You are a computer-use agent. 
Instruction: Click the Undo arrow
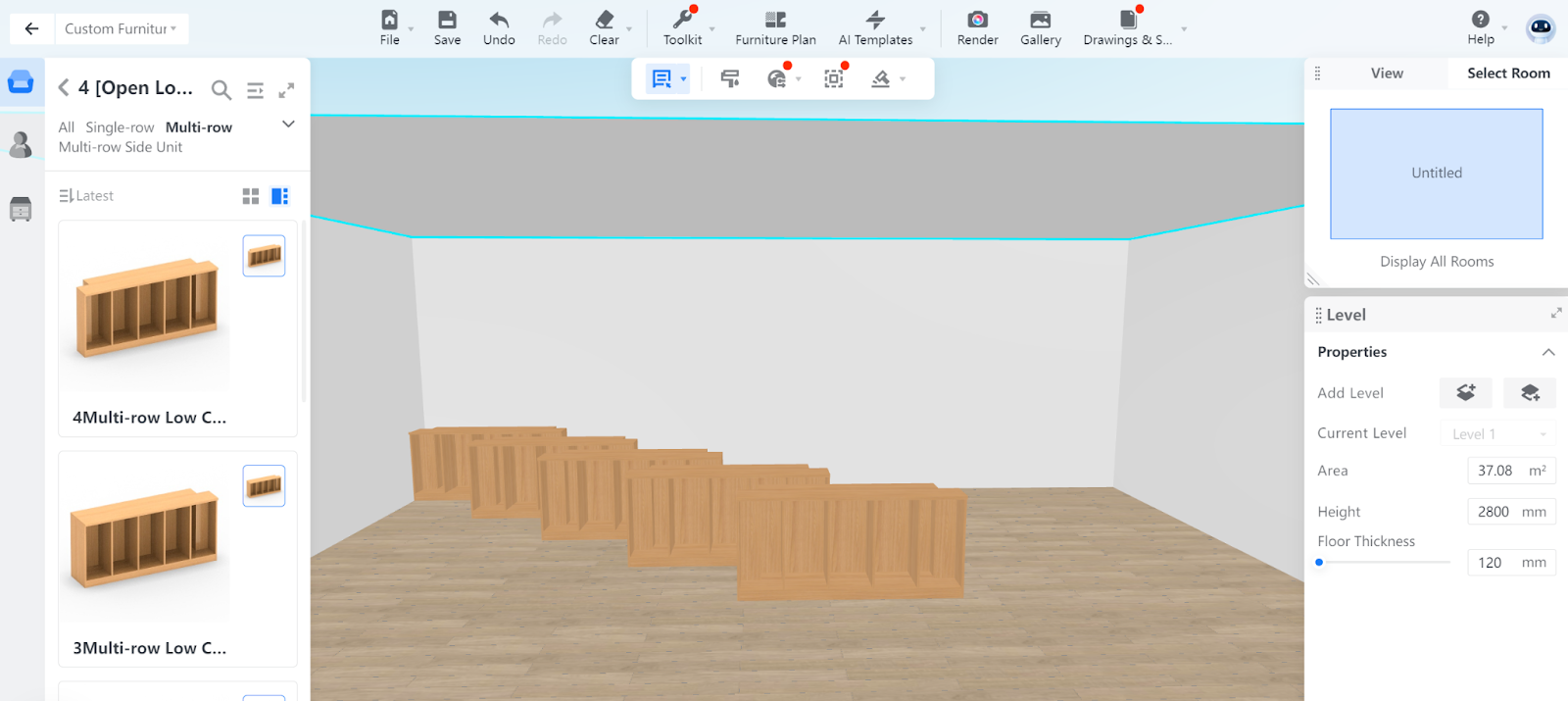pyautogui.click(x=499, y=21)
